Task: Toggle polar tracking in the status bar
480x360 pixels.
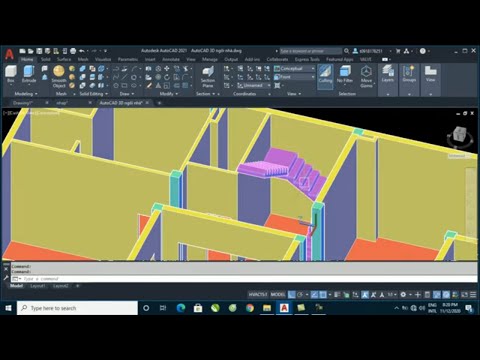Action: (x=300, y=294)
